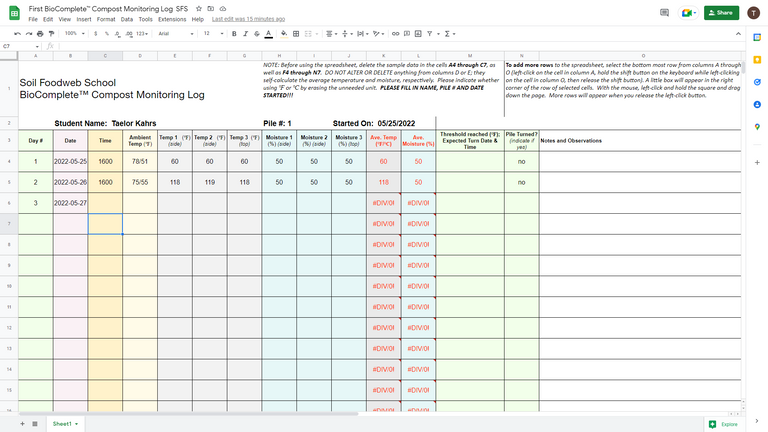Open horizontal align dropdown
The image size is (768, 432).
click(x=331, y=34)
